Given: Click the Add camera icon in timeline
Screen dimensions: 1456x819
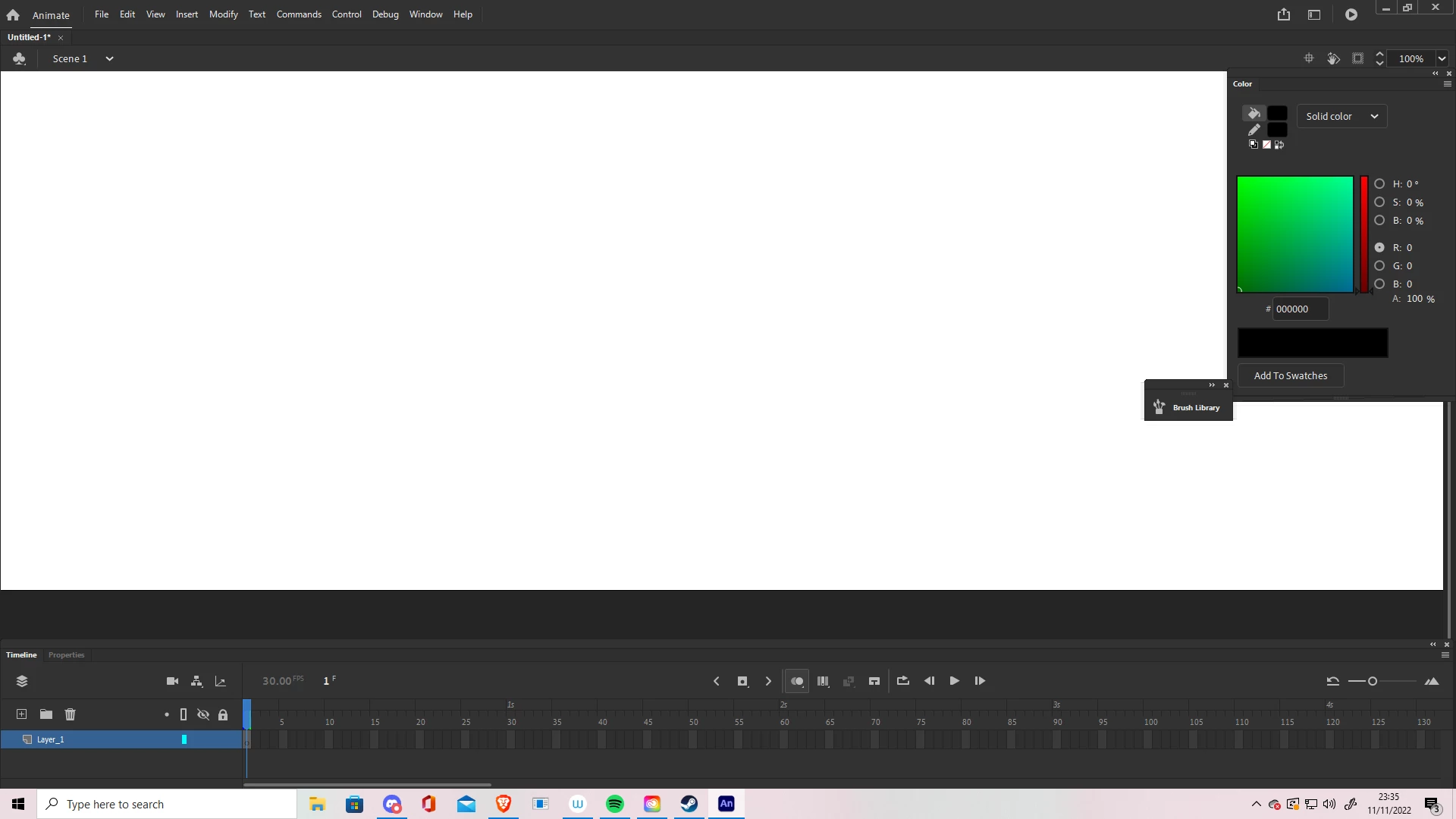Looking at the screenshot, I should (172, 681).
